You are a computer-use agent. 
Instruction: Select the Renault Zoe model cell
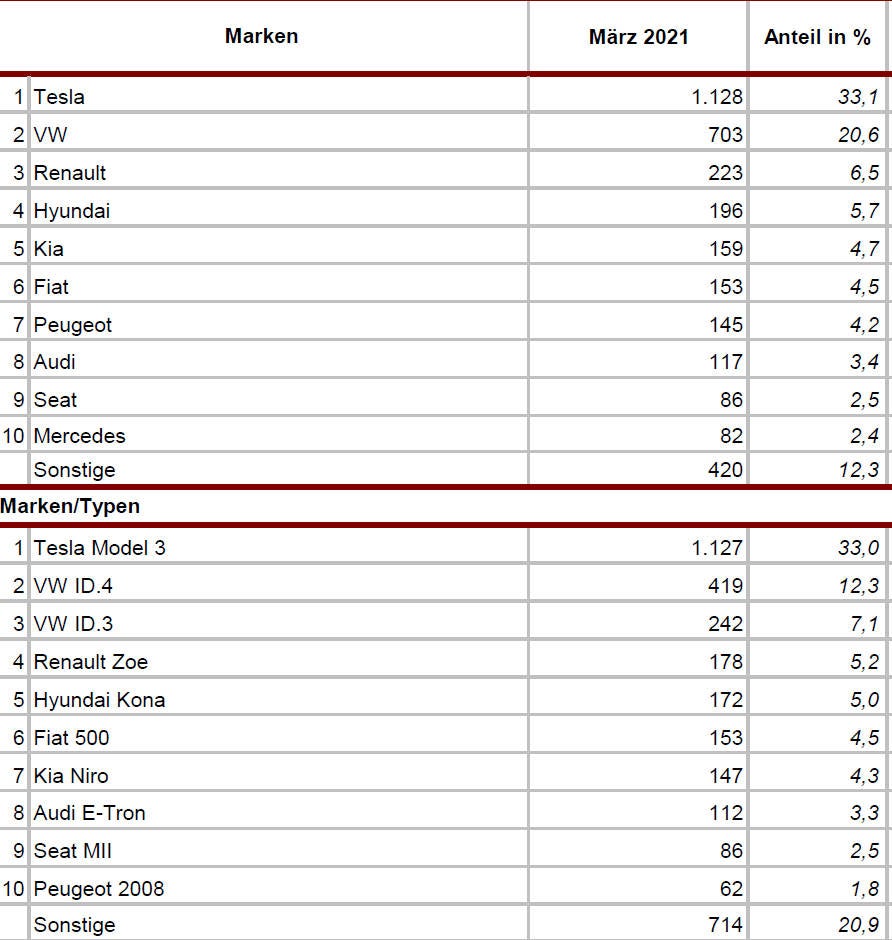(91, 662)
